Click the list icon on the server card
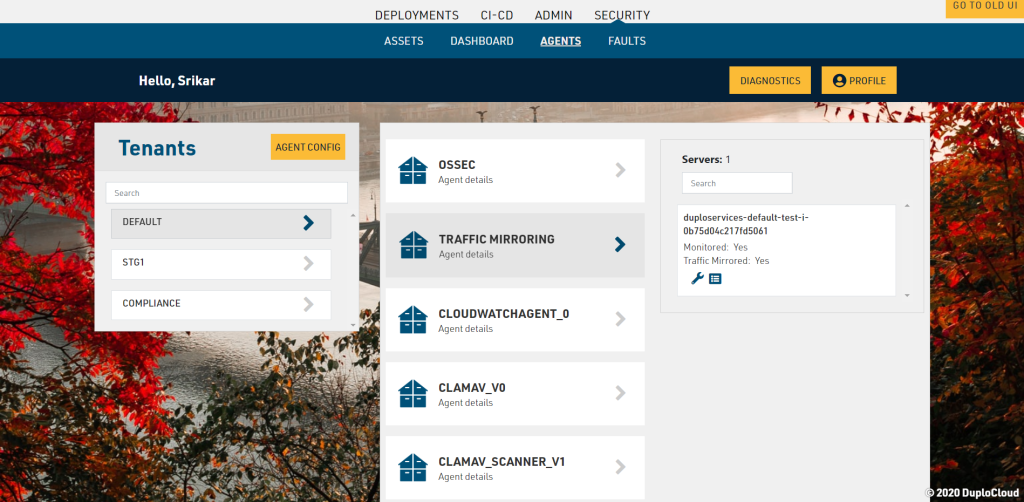This screenshot has width=1024, height=502. click(715, 278)
